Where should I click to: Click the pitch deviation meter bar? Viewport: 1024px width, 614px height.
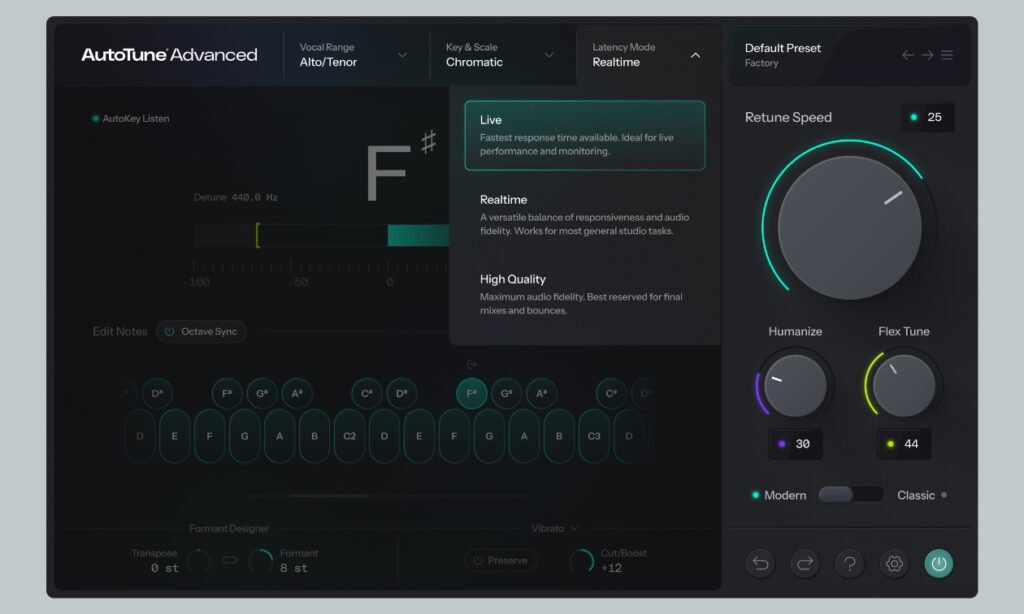321,235
